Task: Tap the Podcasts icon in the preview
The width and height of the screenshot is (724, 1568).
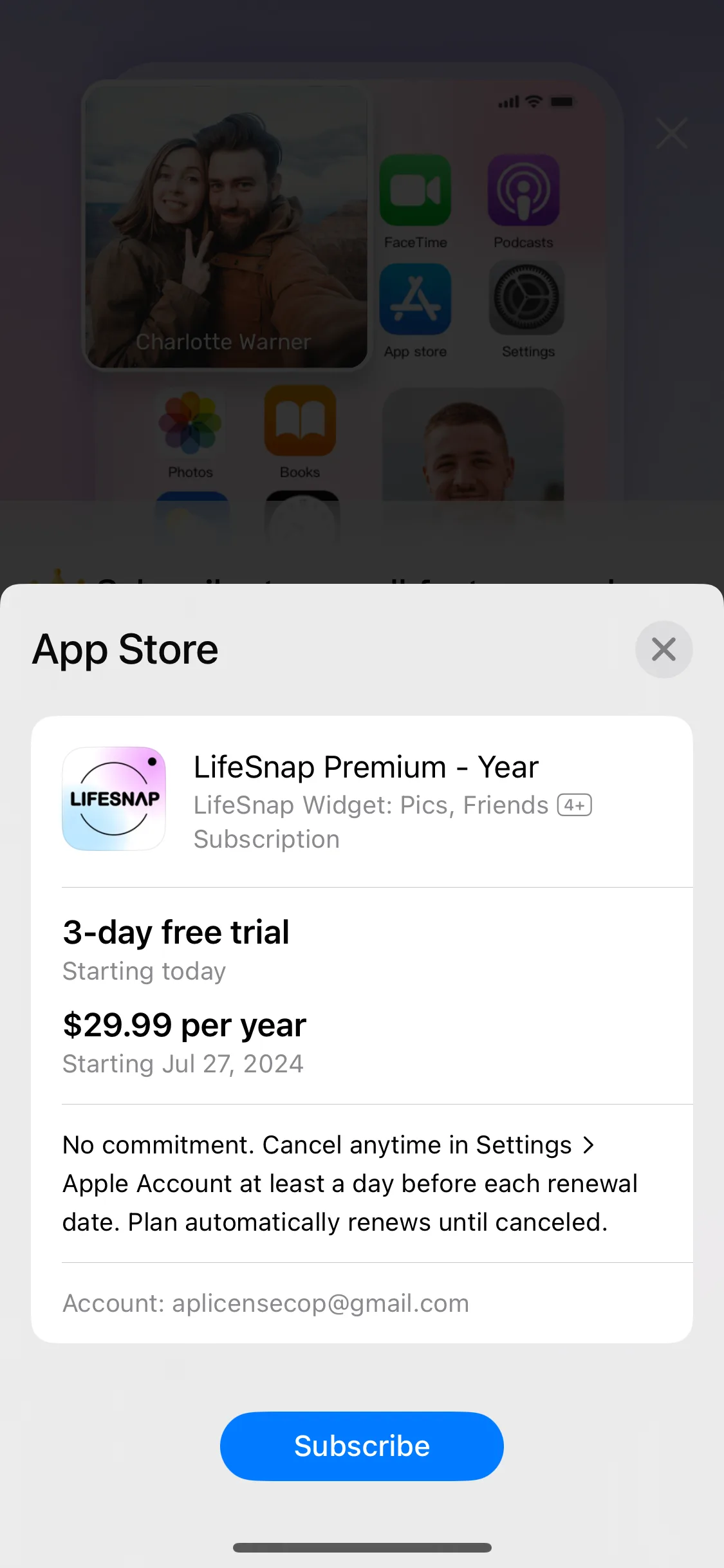Action: 523,190
